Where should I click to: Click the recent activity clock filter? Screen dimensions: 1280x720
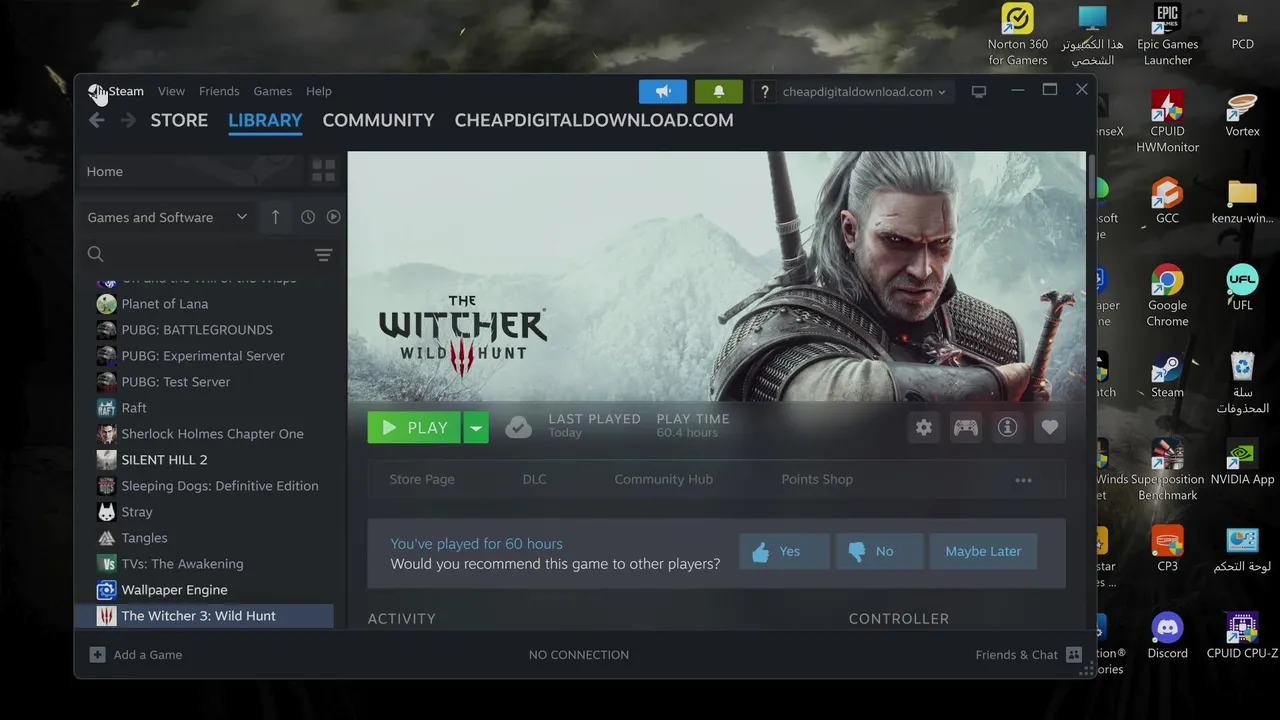click(308, 217)
